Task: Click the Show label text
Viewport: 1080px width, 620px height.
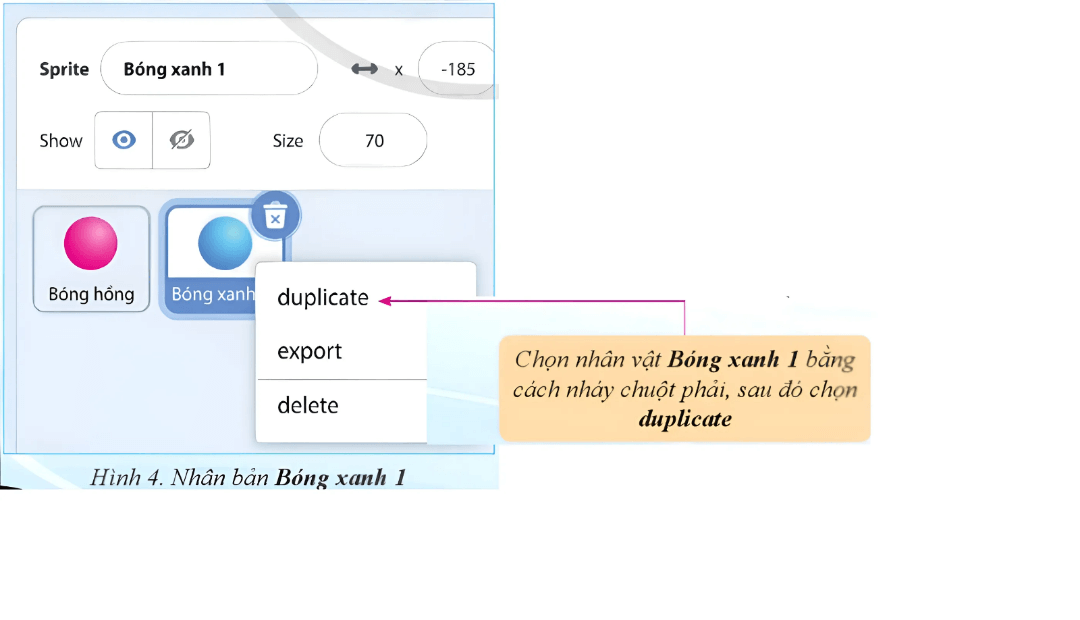Action: click(x=61, y=141)
